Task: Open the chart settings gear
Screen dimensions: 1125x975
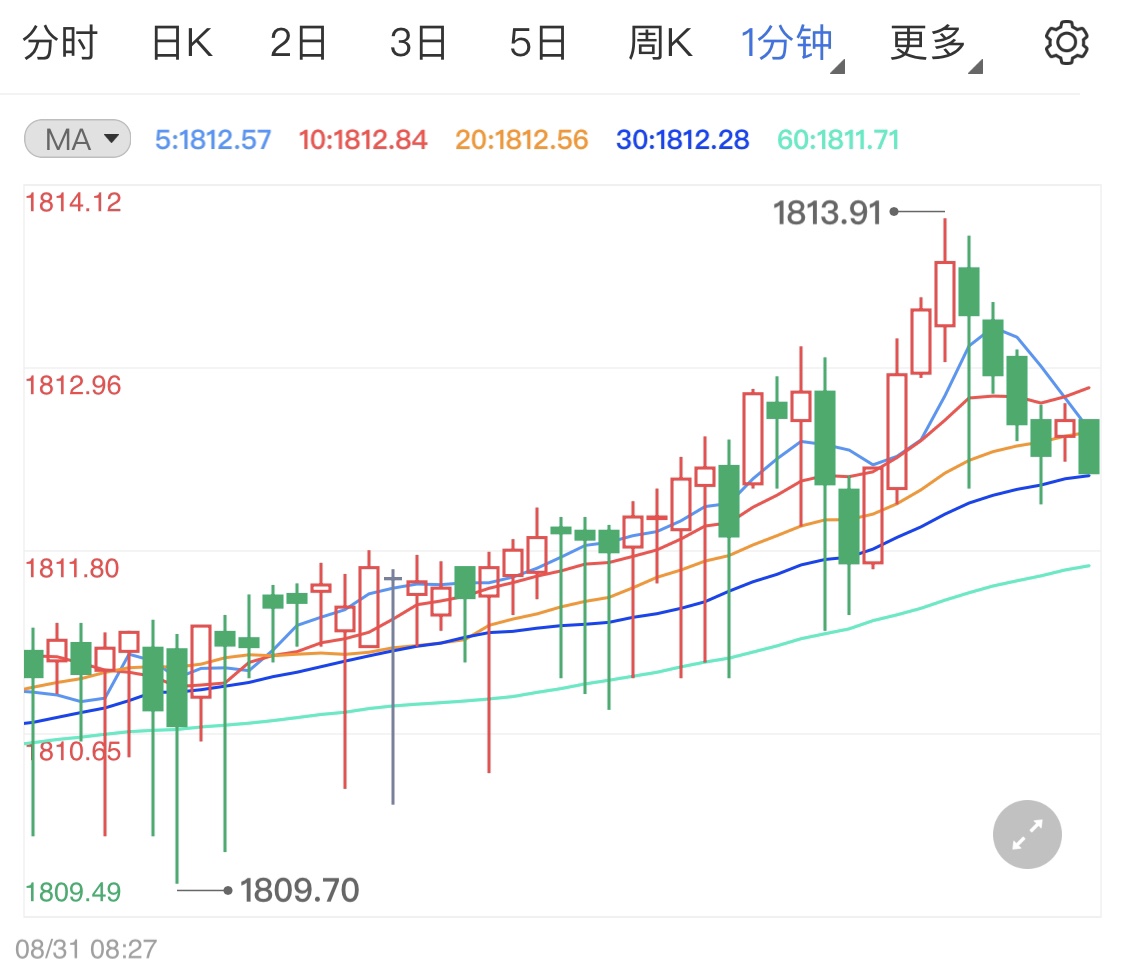Action: [x=1066, y=43]
